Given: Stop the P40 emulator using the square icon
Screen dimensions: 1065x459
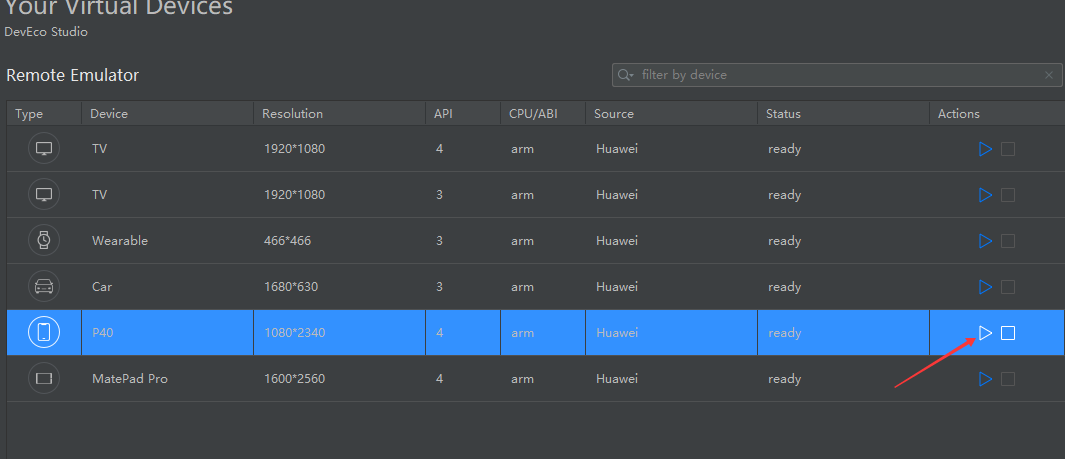Looking at the screenshot, I should point(1008,333).
